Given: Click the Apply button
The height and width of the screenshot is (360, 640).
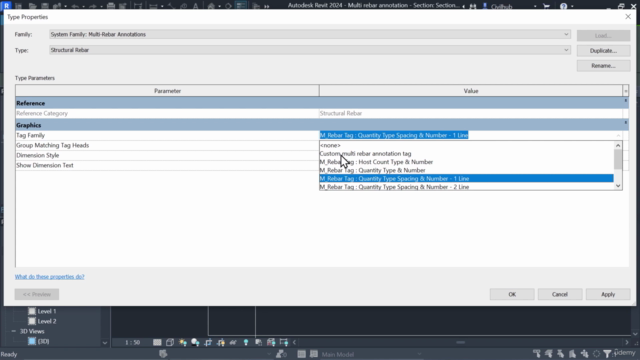Looking at the screenshot, I should pyautogui.click(x=608, y=294).
